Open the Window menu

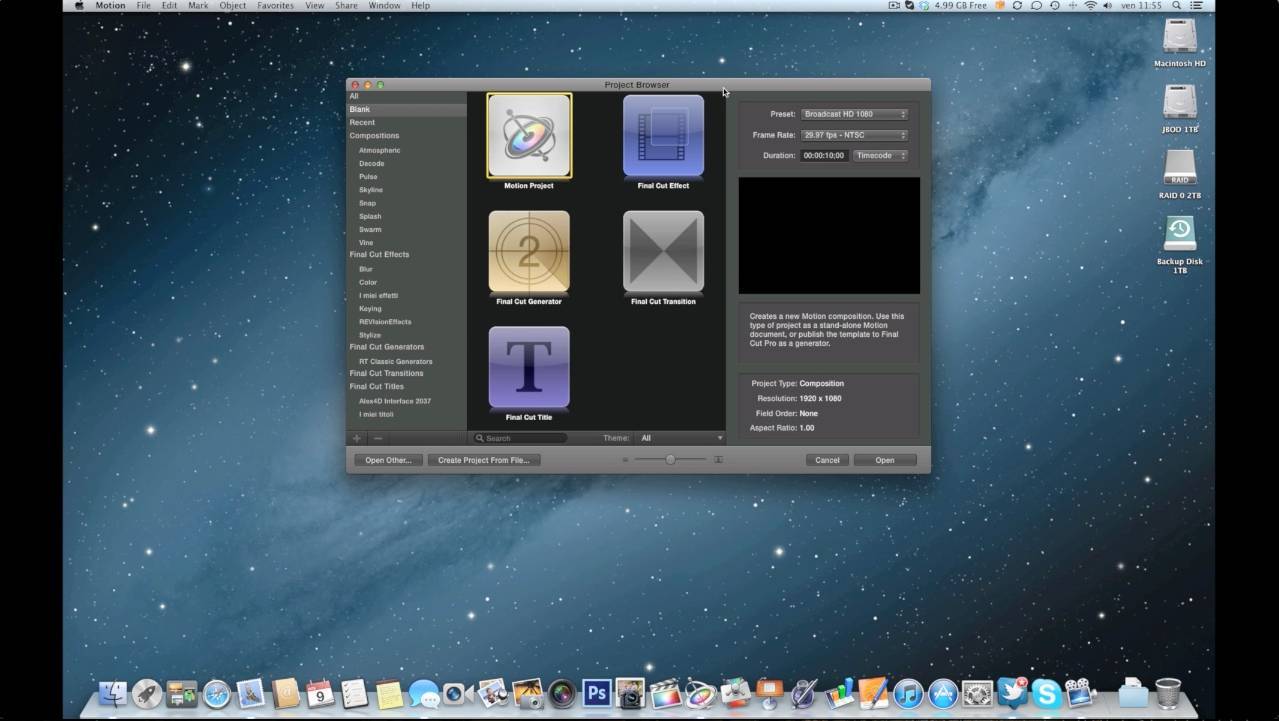click(x=383, y=5)
